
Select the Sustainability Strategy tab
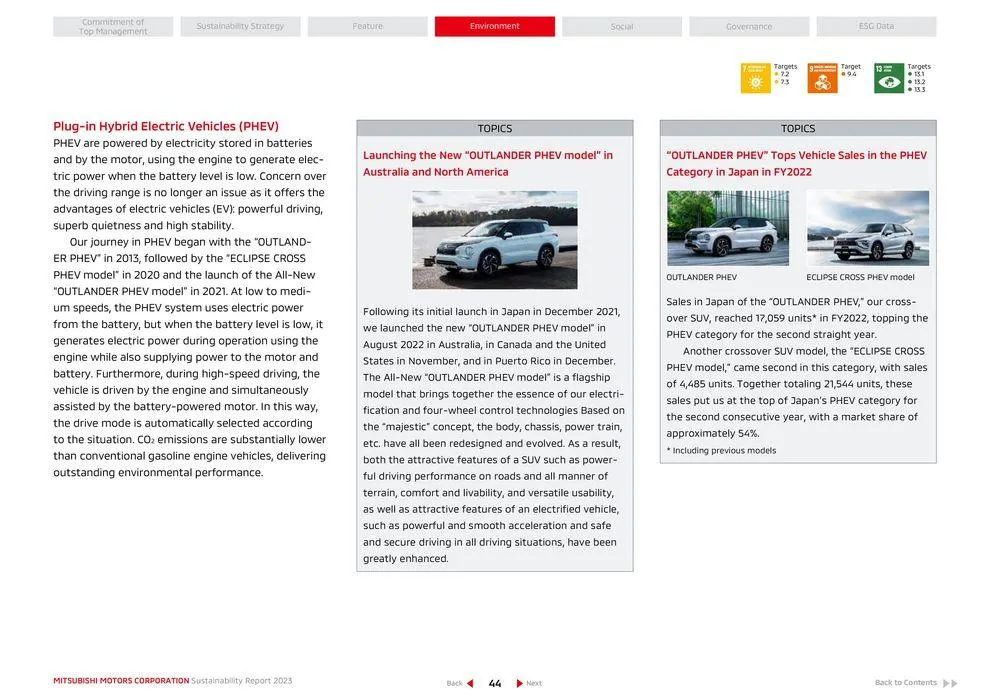coord(240,26)
